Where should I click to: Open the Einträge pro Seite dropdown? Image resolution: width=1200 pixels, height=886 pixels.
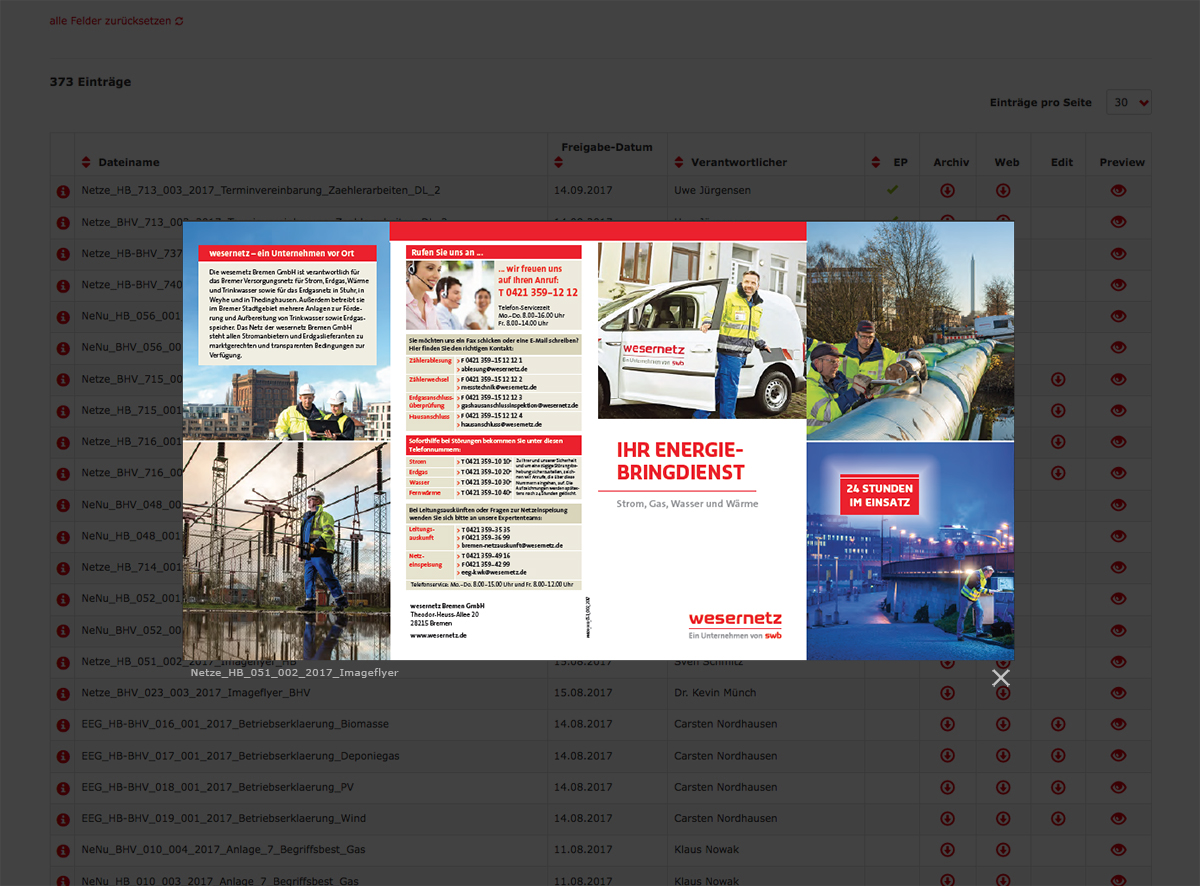click(x=1129, y=102)
